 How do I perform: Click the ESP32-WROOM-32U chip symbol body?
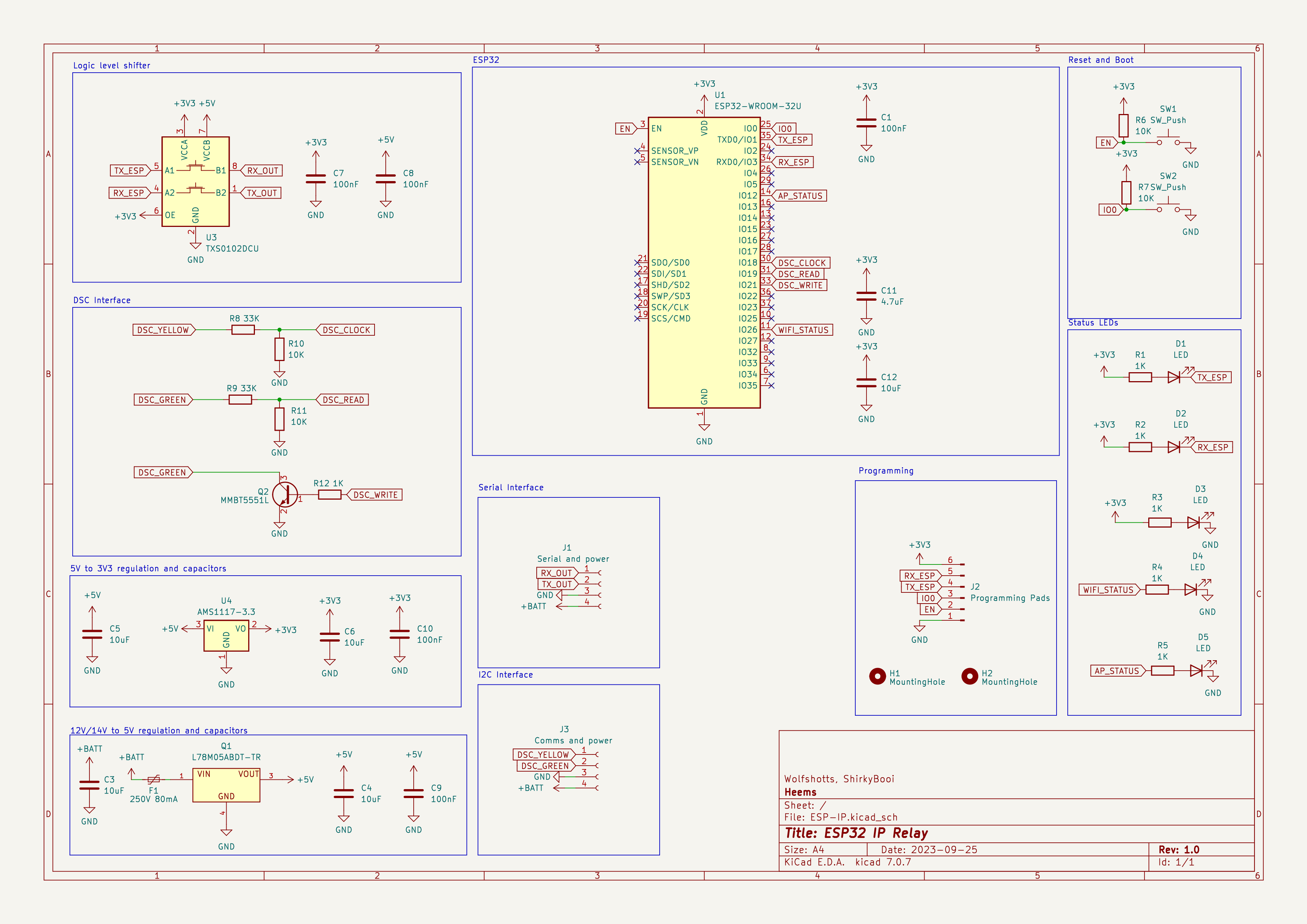[x=704, y=341]
